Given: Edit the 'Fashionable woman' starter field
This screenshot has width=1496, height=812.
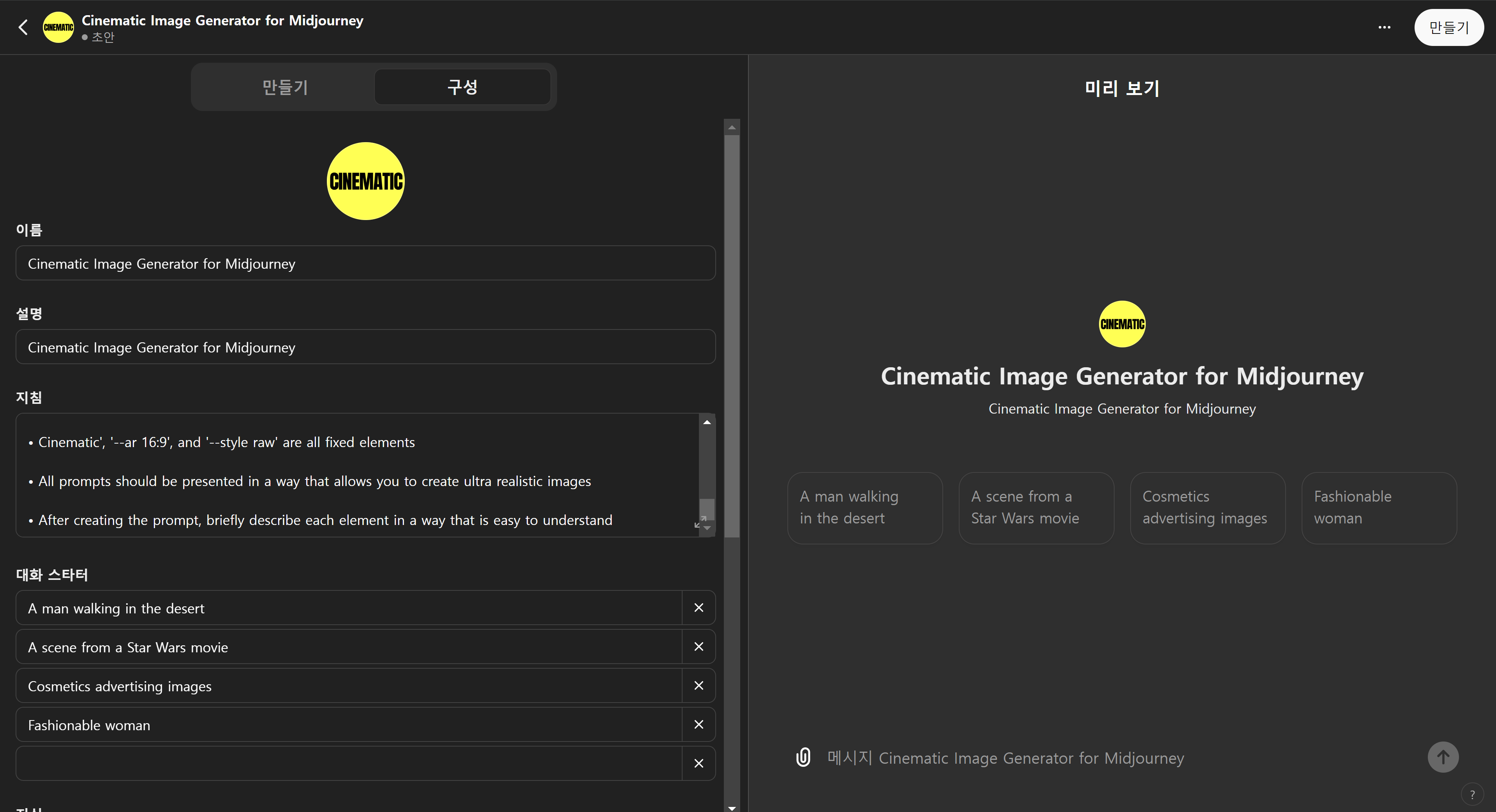Looking at the screenshot, I should (x=348, y=725).
